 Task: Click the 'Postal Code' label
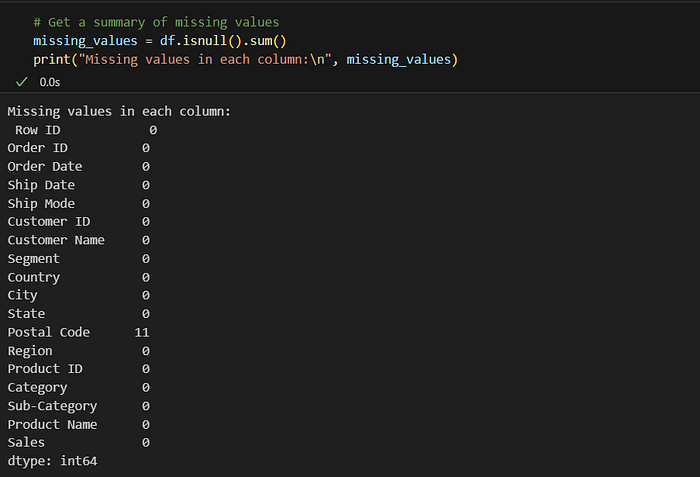click(49, 332)
